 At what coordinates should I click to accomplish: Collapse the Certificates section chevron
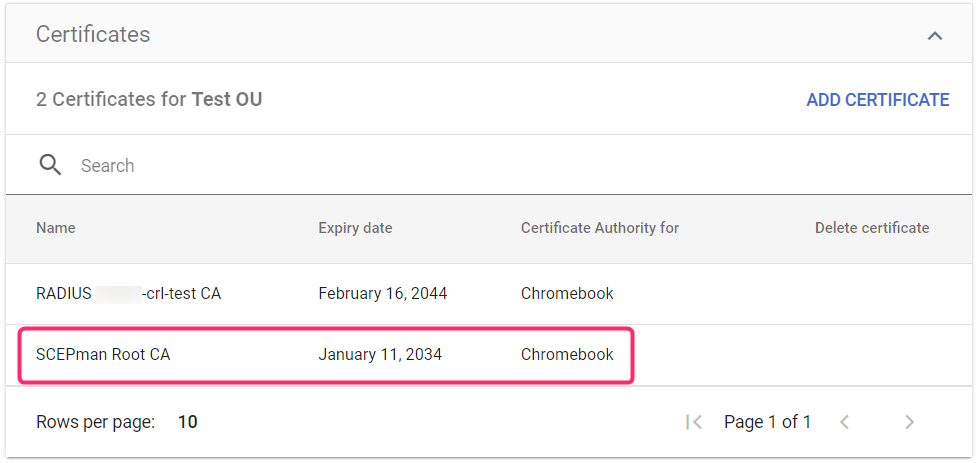(x=935, y=36)
